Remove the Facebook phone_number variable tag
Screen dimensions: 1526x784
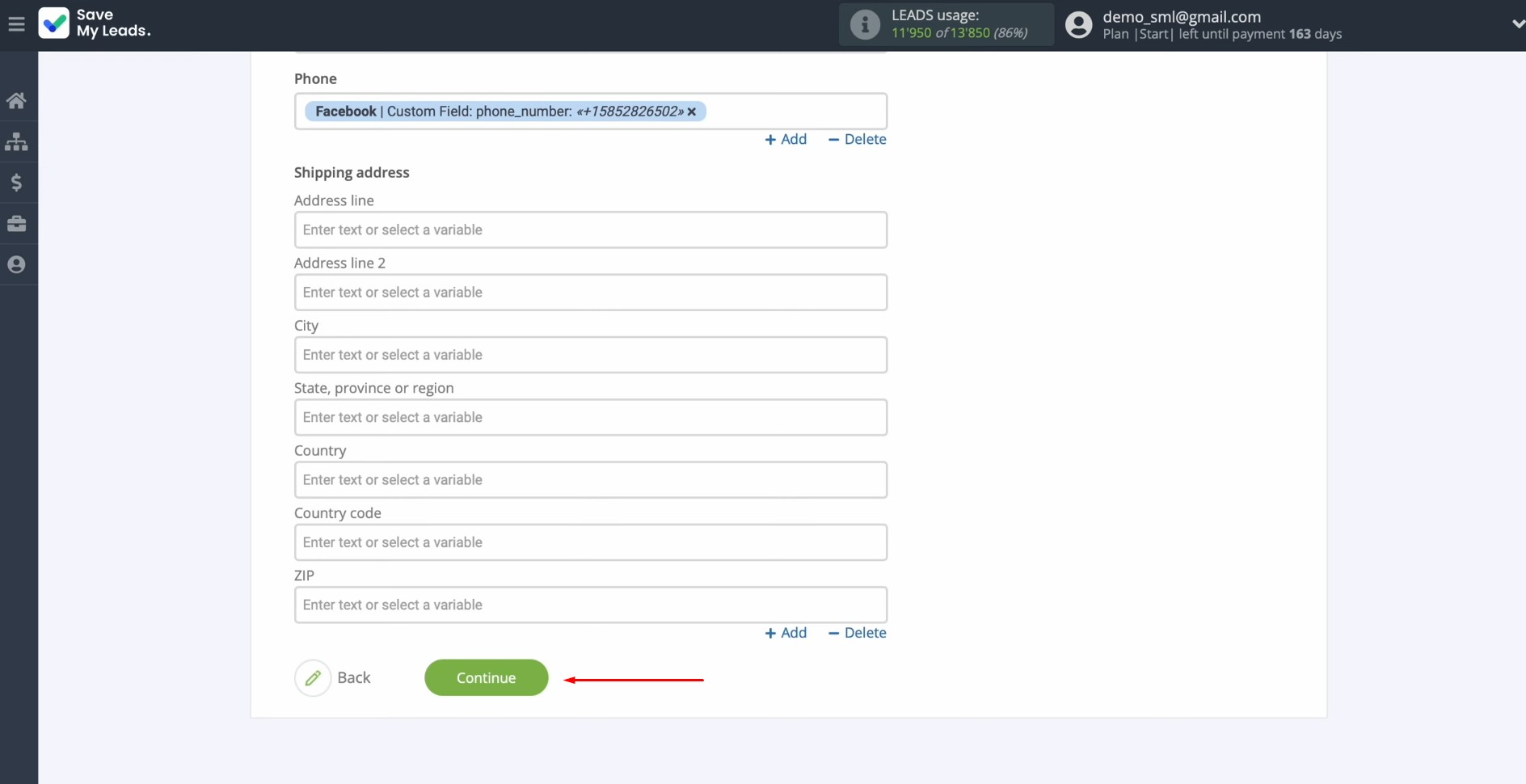tap(692, 112)
